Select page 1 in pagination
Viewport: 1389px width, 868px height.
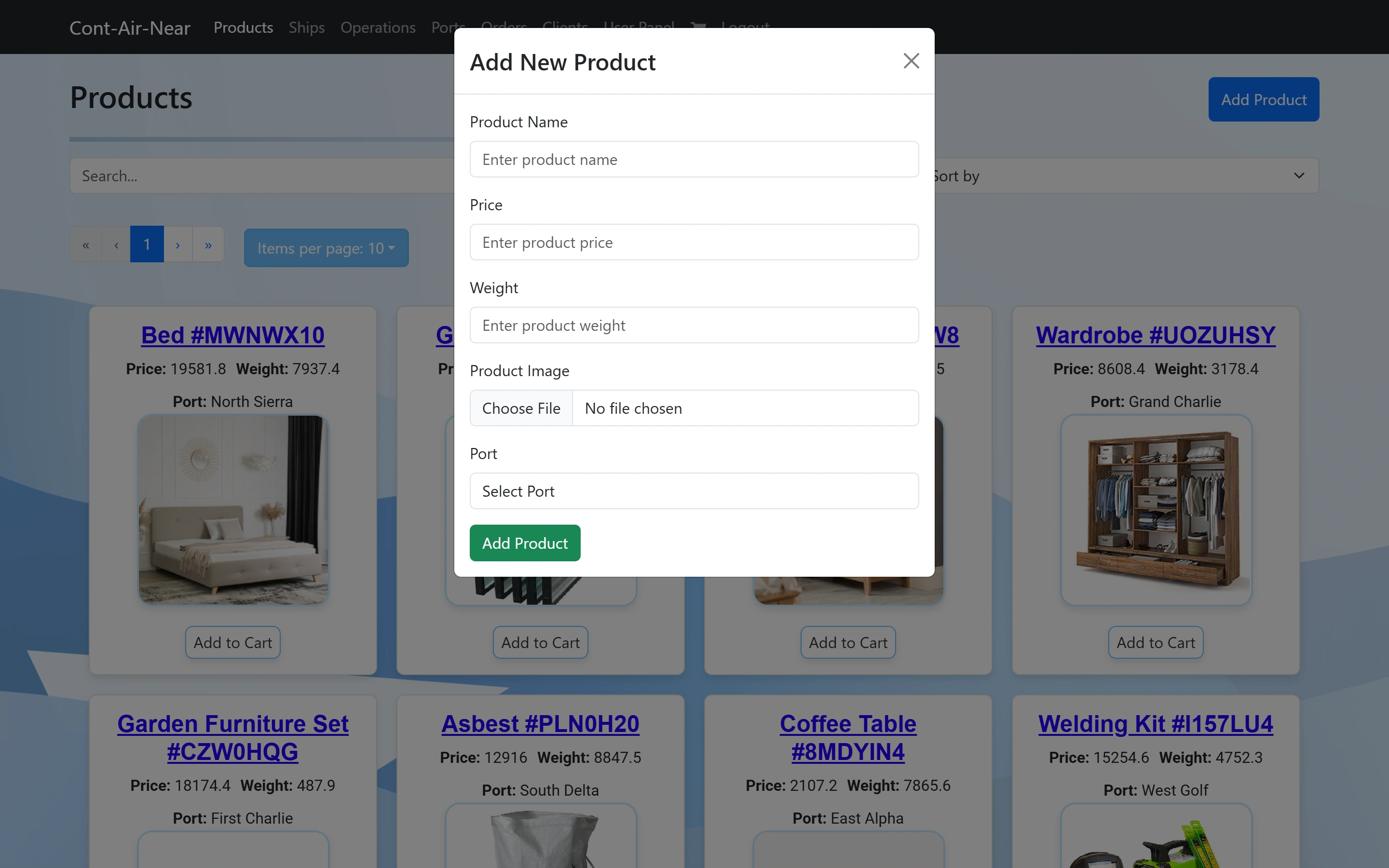tap(147, 244)
